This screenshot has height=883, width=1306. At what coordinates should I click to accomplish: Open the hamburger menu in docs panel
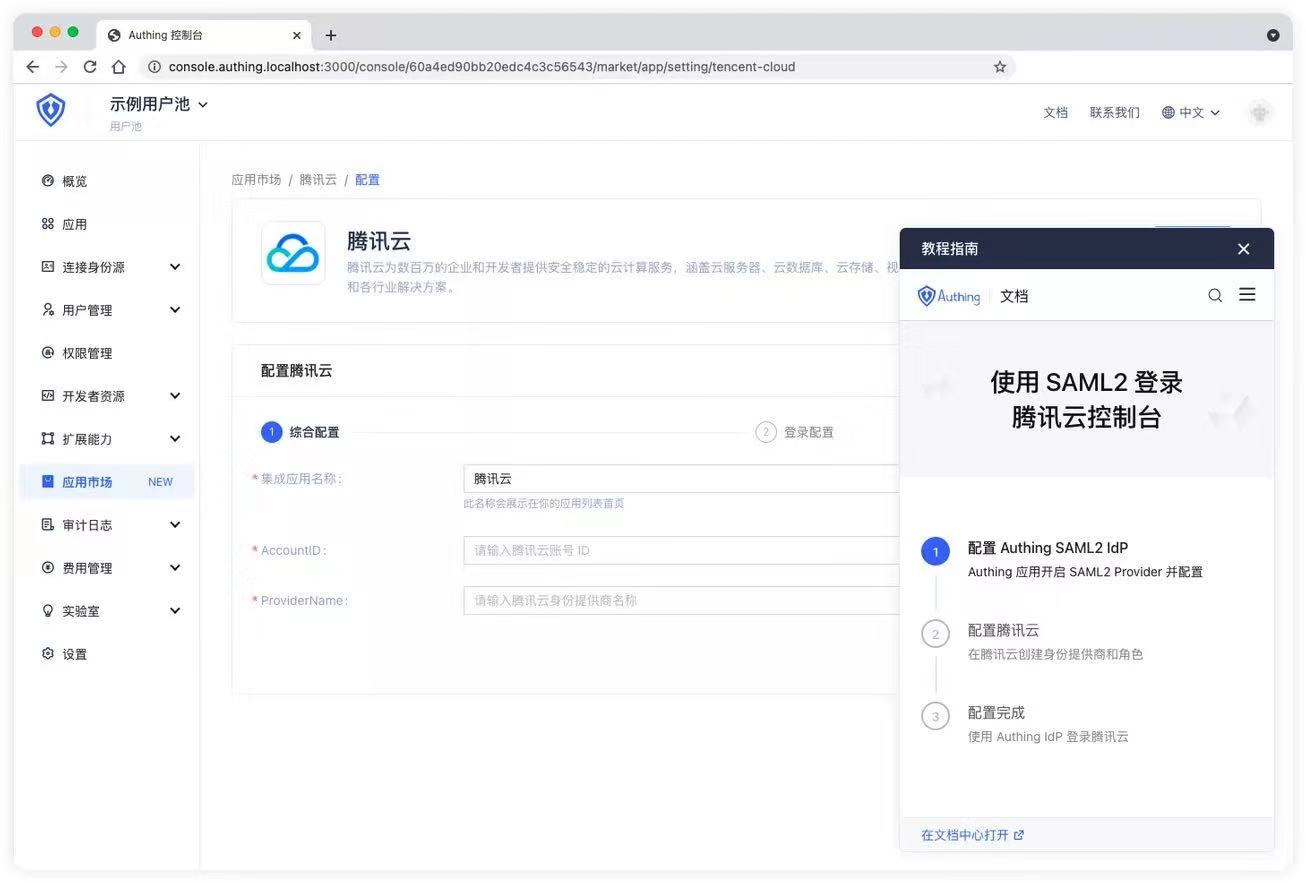[1247, 295]
